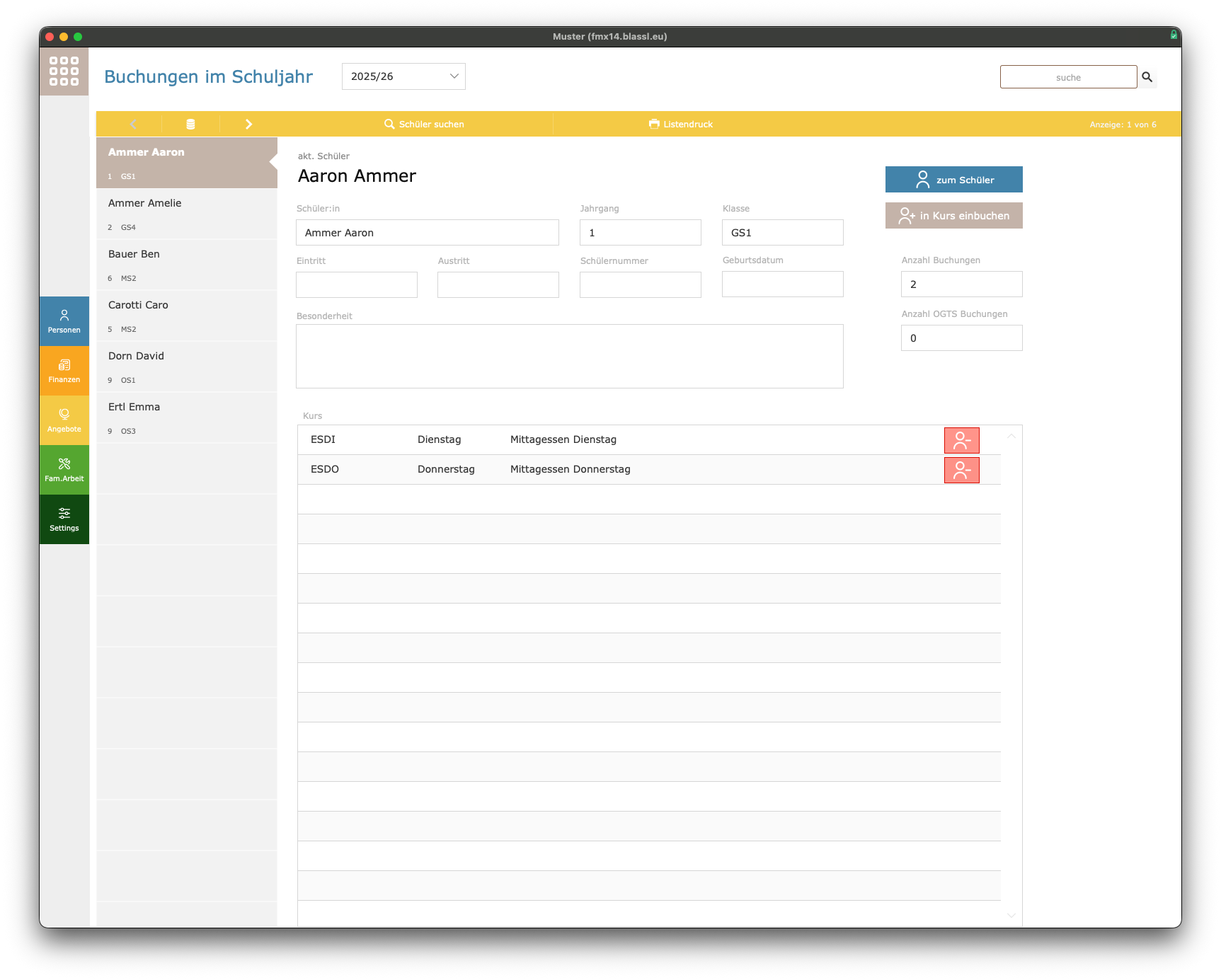Remove booking for ESDO course
Screen dimensions: 1221x980
pyautogui.click(x=961, y=470)
